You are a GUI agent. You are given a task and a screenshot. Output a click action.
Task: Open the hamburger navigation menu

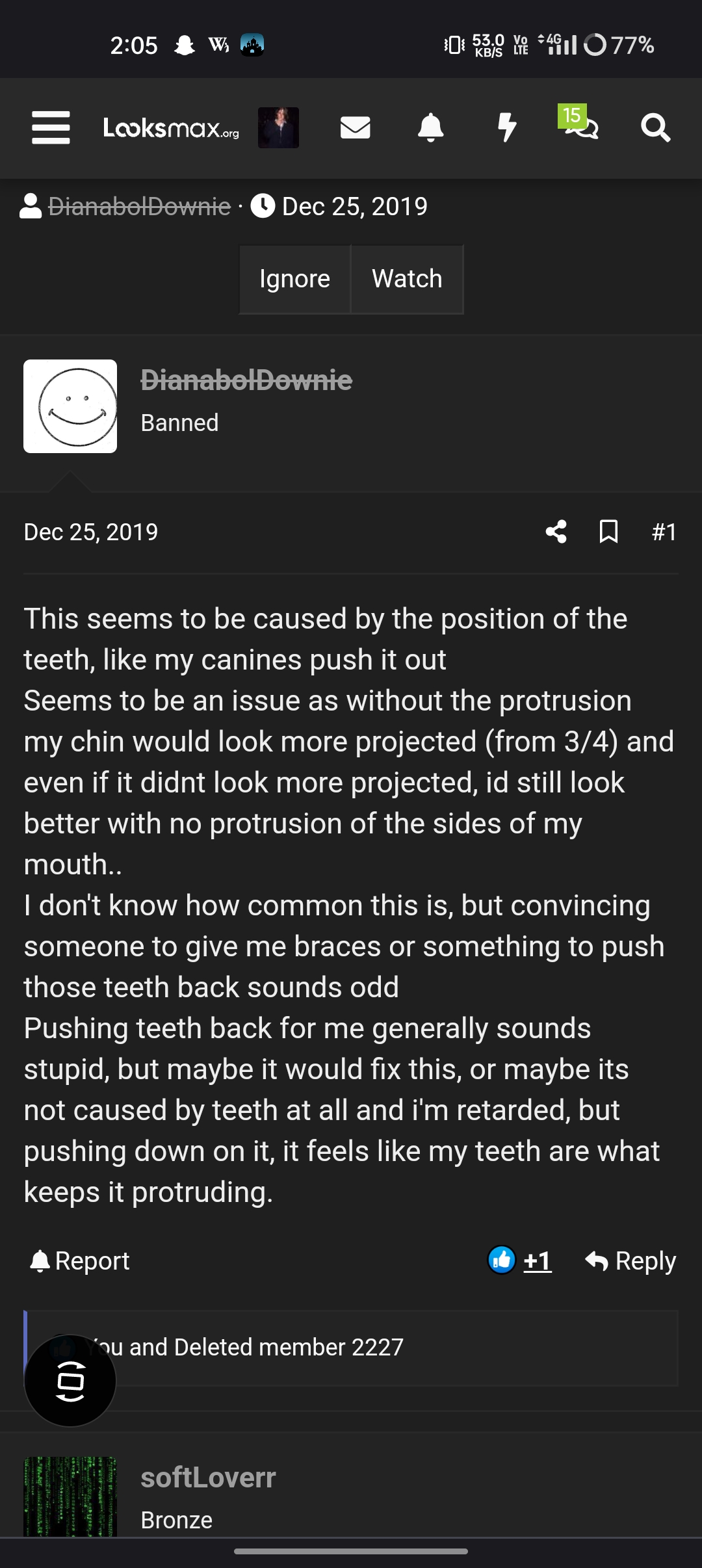point(51,128)
